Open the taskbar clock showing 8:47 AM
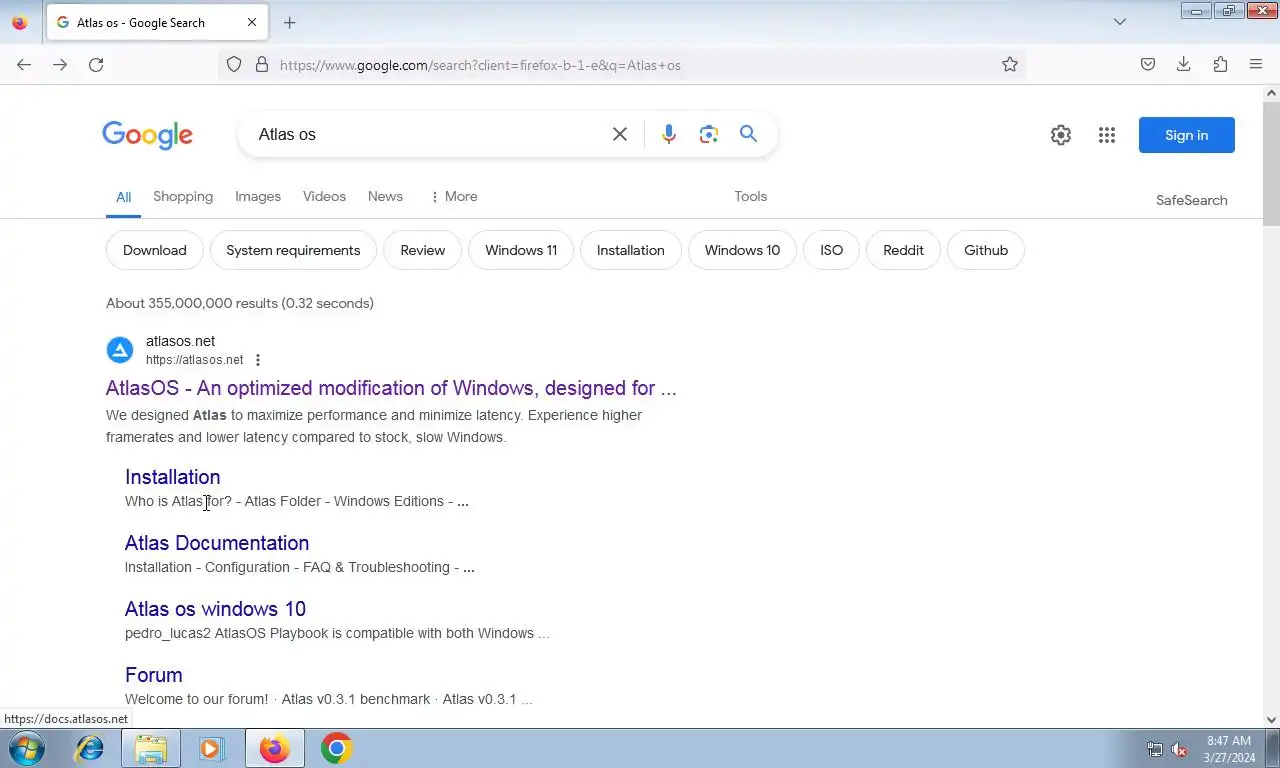The image size is (1280, 768). [x=1229, y=749]
